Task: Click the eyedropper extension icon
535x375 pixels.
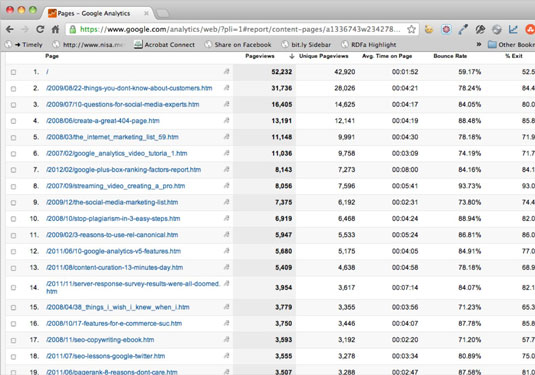Action: [463, 30]
